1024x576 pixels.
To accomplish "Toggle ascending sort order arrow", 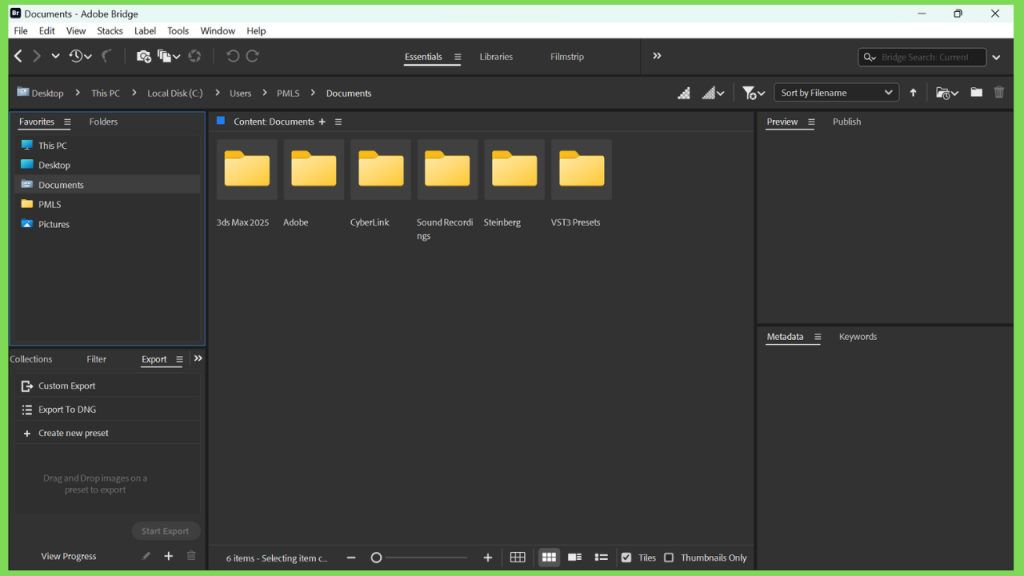I will coord(913,93).
